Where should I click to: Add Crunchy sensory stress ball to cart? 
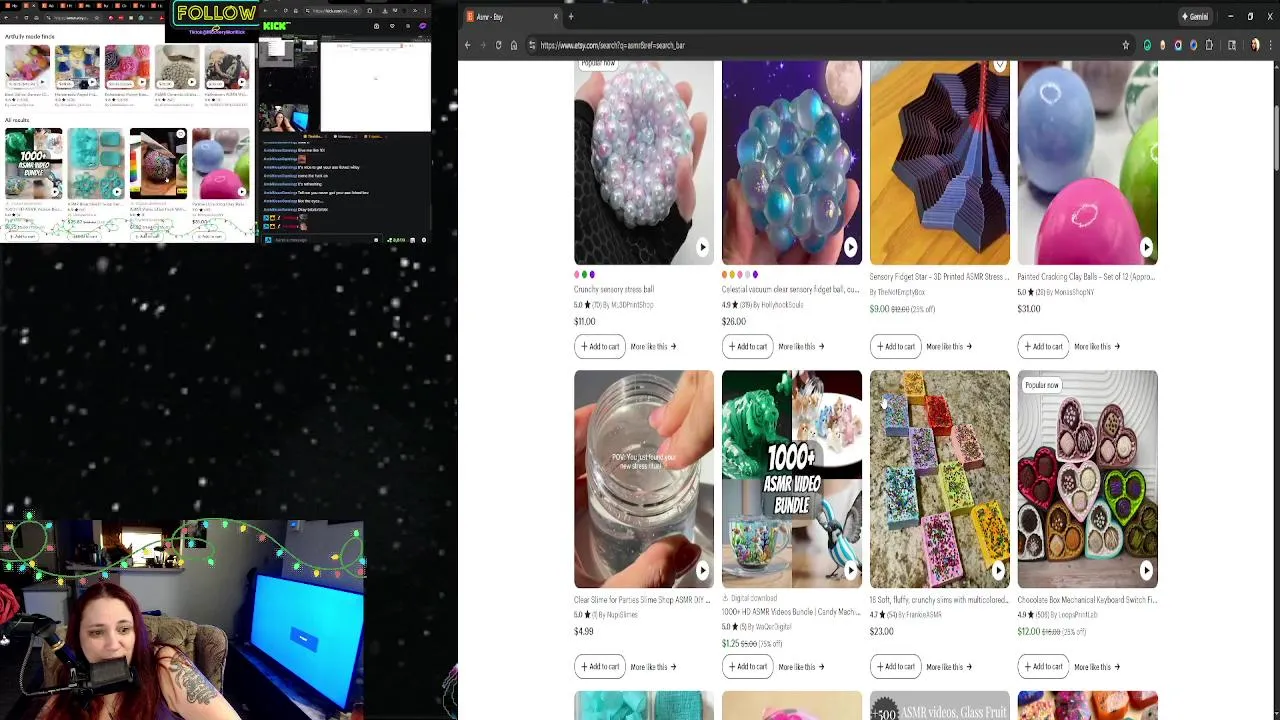click(x=600, y=346)
